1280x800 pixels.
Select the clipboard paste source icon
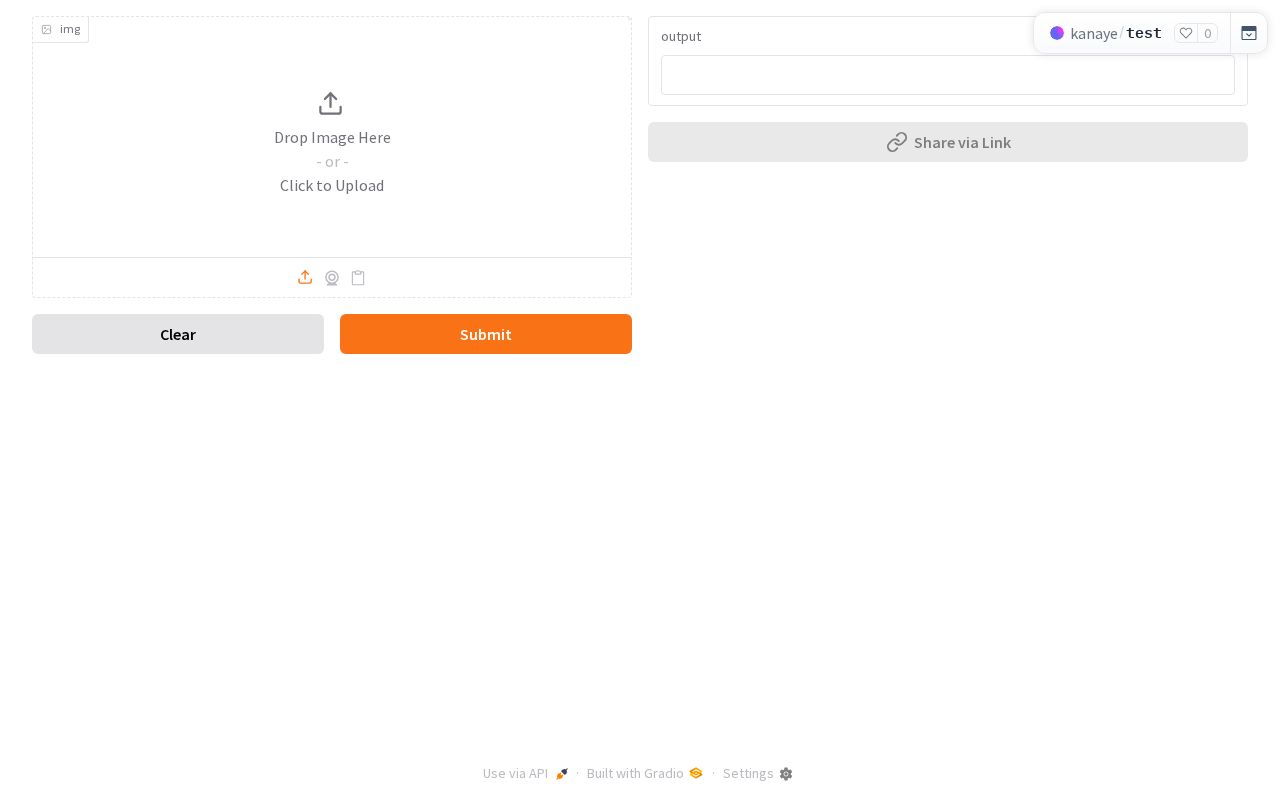tap(358, 278)
